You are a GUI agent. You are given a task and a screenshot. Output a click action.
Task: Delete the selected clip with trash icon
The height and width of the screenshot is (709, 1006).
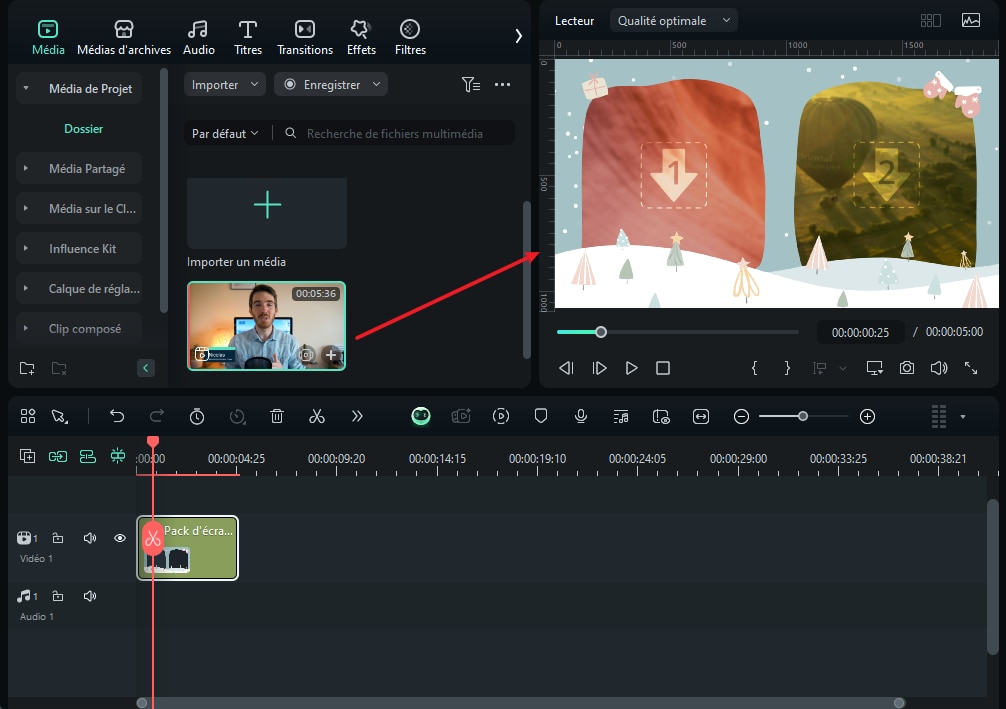pos(277,416)
